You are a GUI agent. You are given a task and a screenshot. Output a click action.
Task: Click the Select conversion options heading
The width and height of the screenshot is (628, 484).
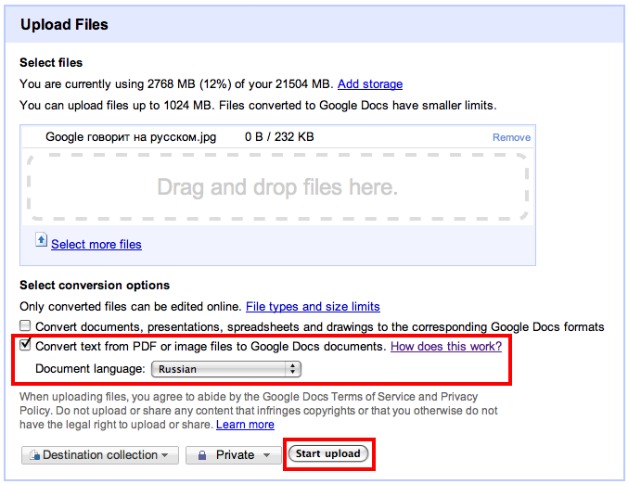click(x=95, y=285)
